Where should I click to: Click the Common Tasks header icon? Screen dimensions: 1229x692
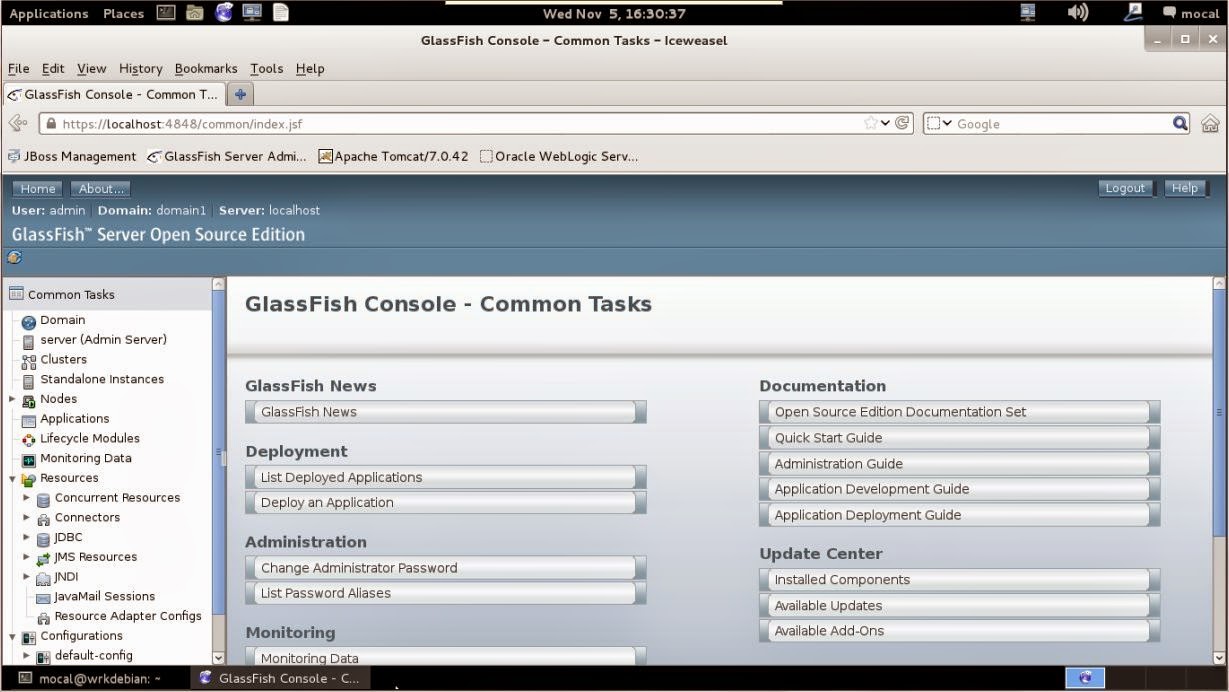coord(16,294)
